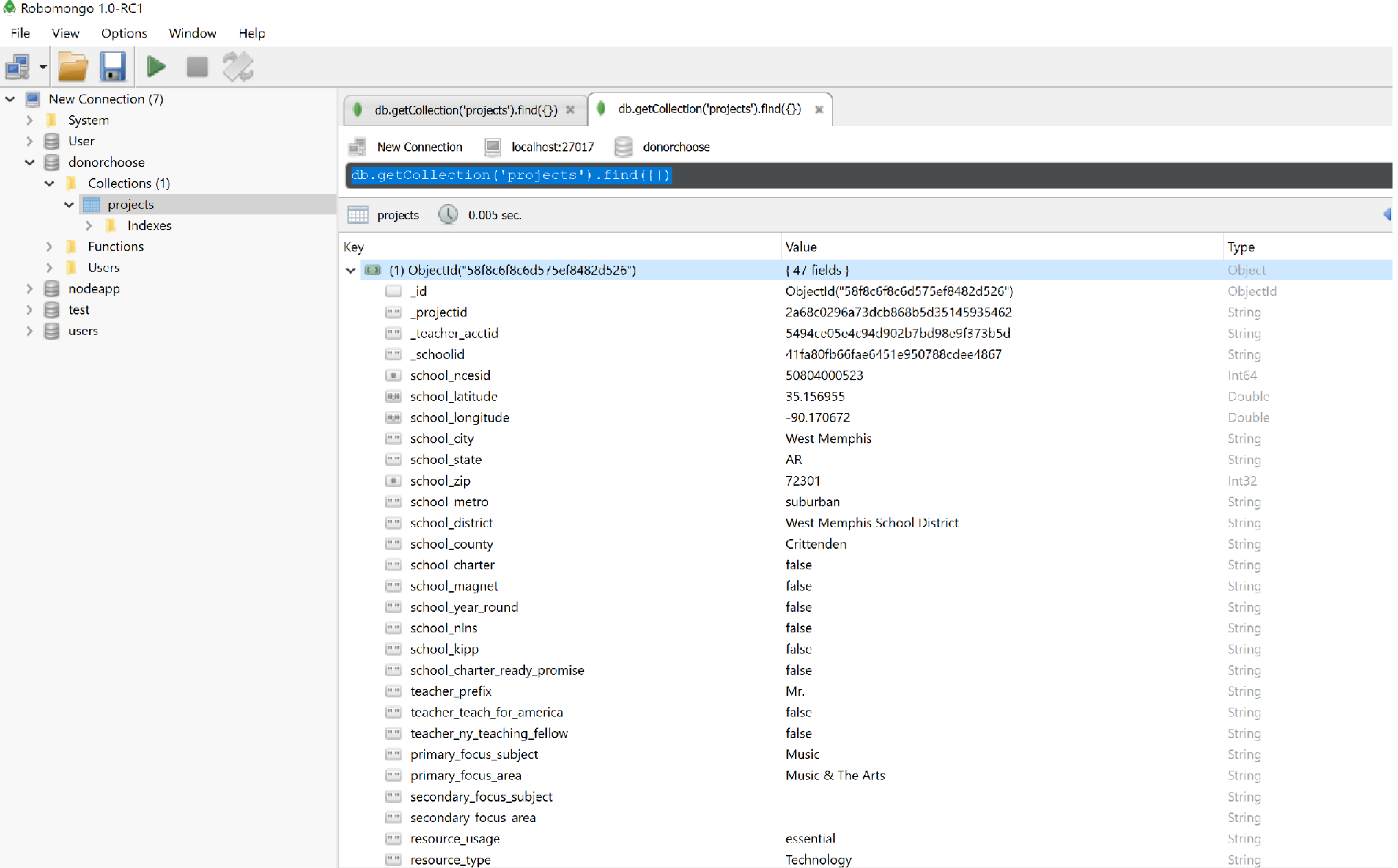Image resolution: width=1398 pixels, height=868 pixels.
Task: Click the Save floppy disk icon
Action: [x=112, y=67]
